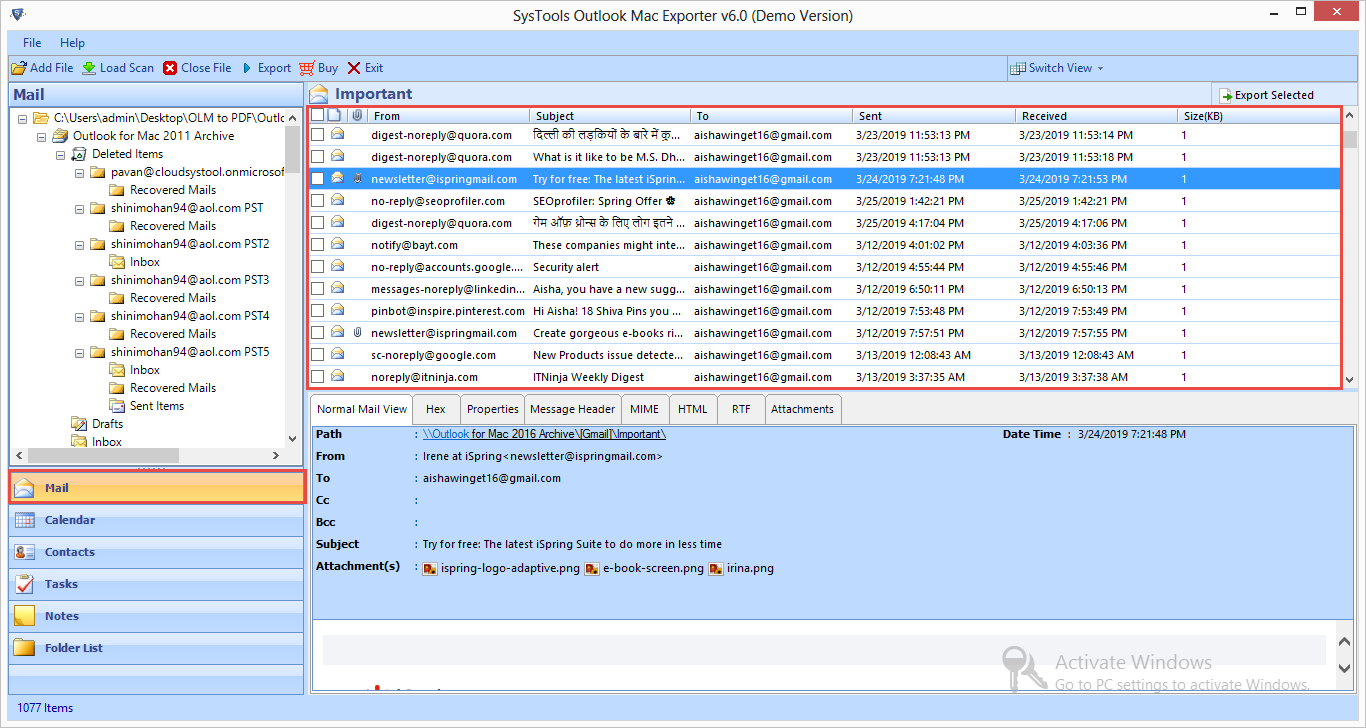Image resolution: width=1366 pixels, height=728 pixels.
Task: Click the paperclip attachment column header icon
Action: 356,116
